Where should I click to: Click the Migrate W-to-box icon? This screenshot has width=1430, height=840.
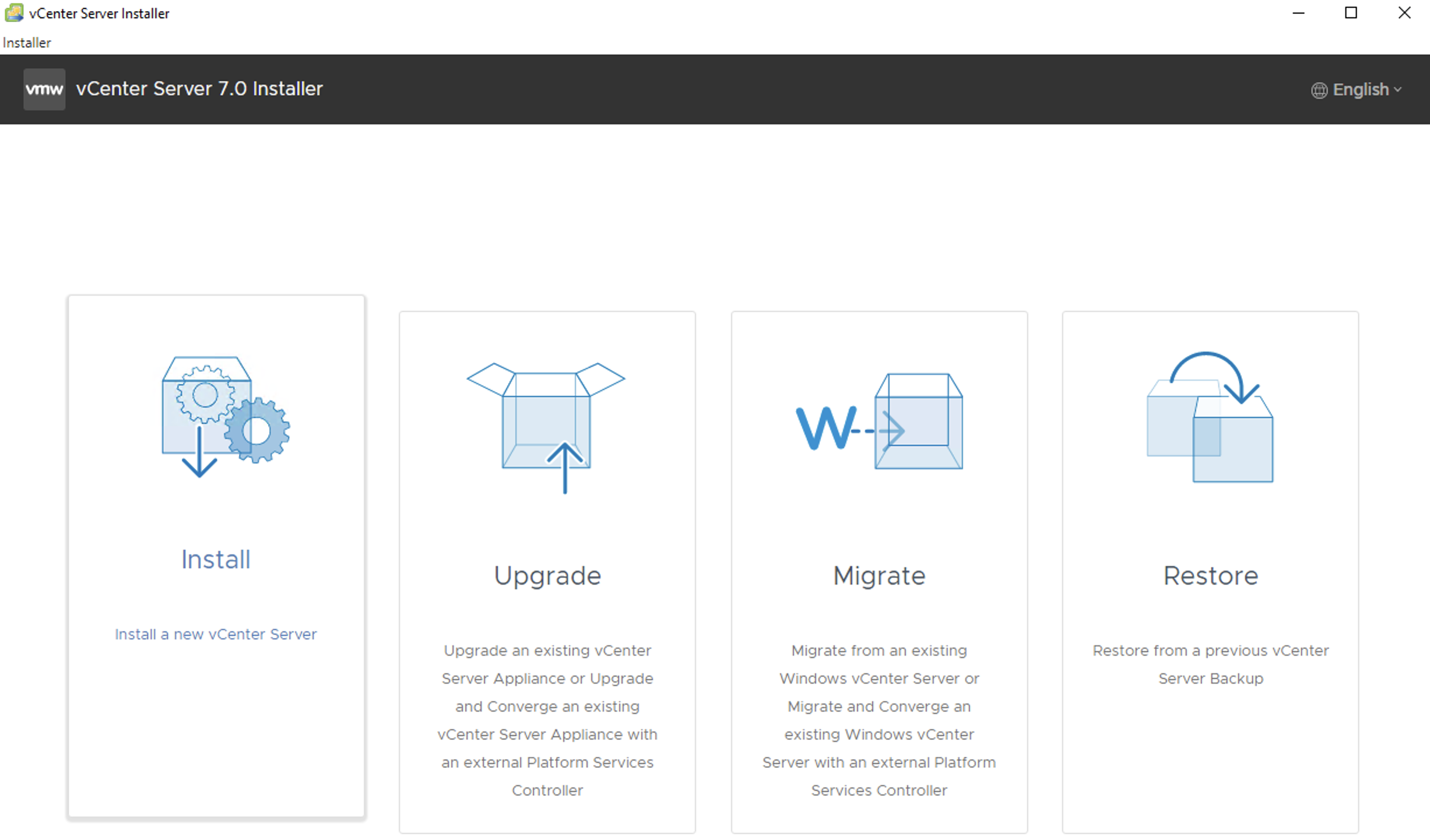click(879, 422)
